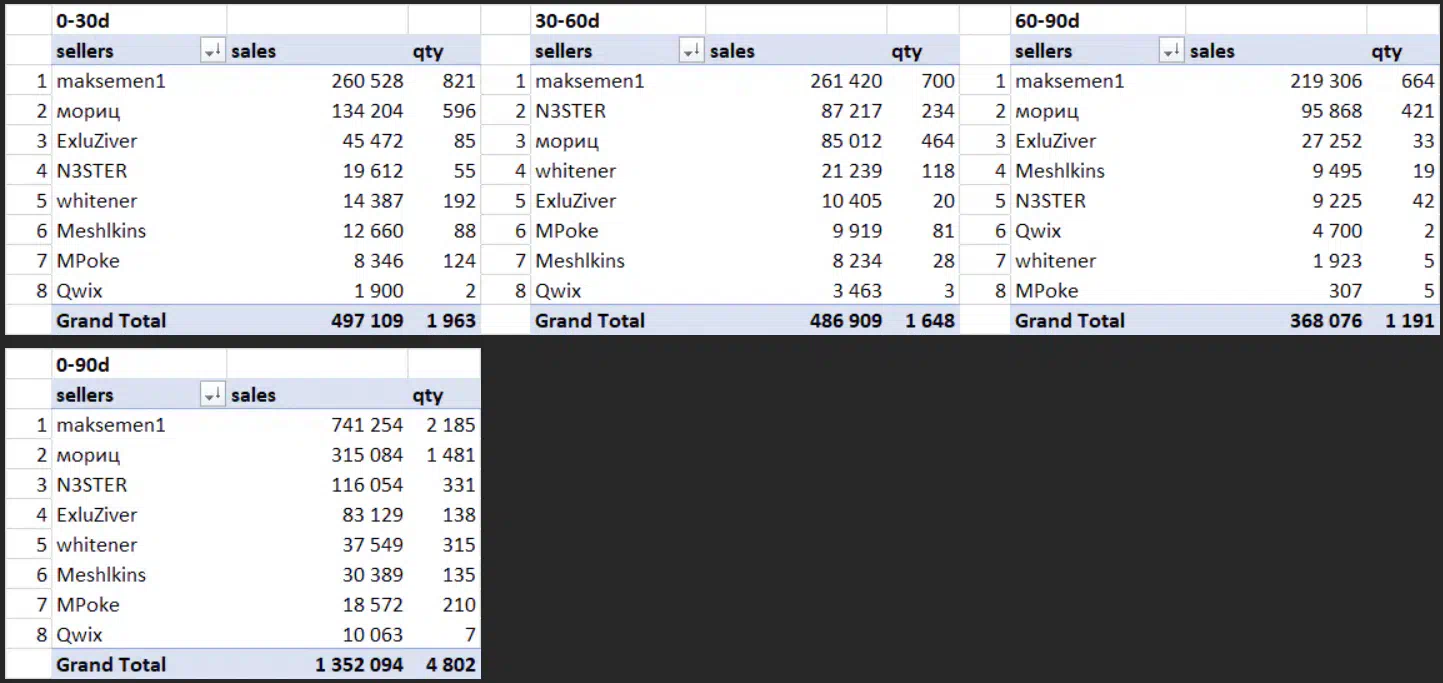Image resolution: width=1443 pixels, height=683 pixels.
Task: Select ExluZiver sales value 27 252
Action: [1331, 141]
